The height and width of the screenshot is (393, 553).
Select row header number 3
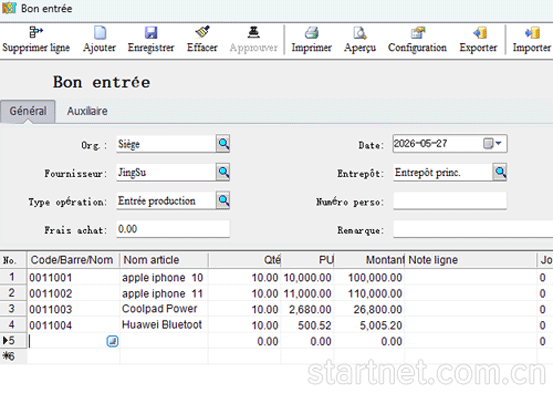13,309
